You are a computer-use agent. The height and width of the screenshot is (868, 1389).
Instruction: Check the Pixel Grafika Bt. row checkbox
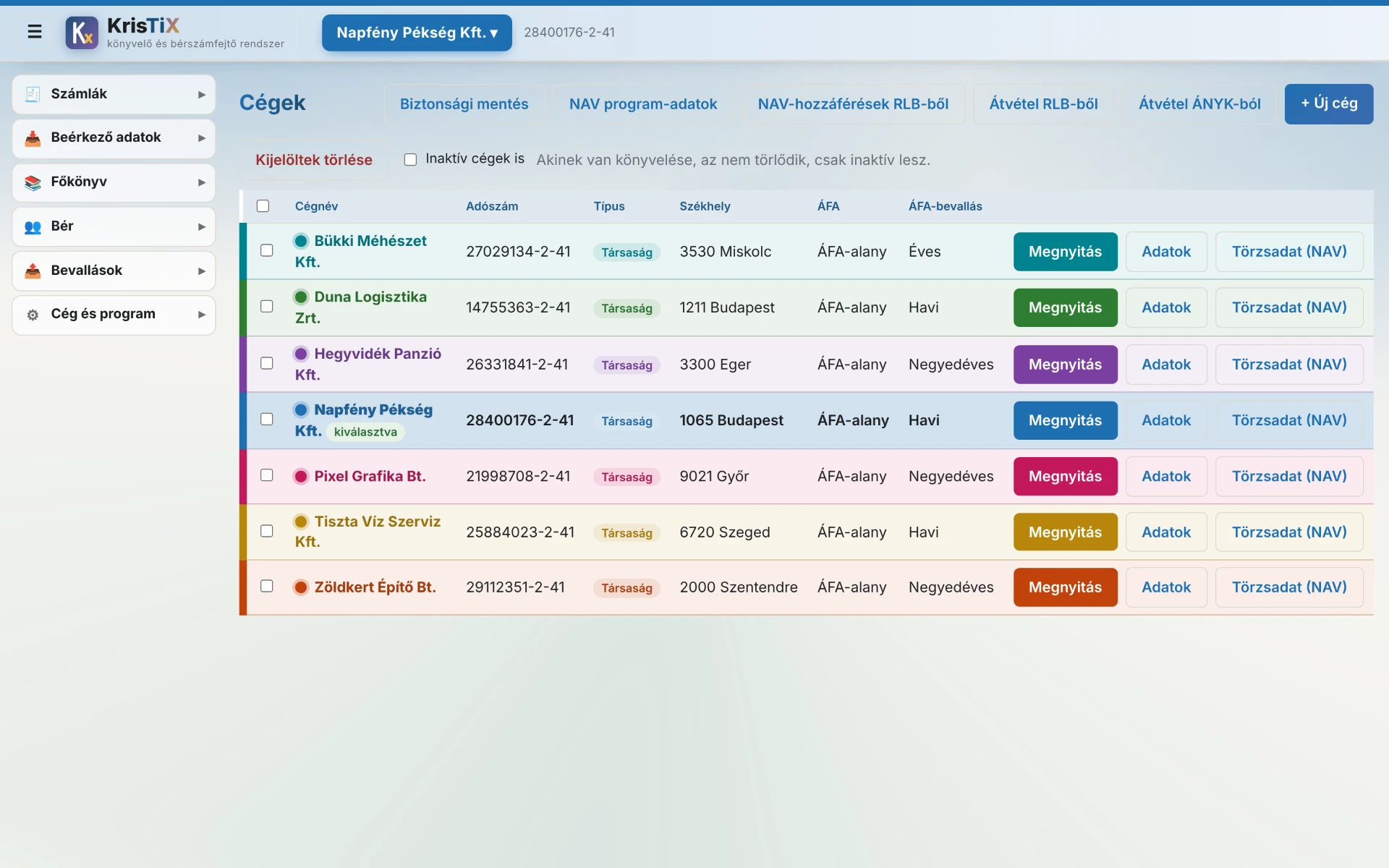coord(267,475)
